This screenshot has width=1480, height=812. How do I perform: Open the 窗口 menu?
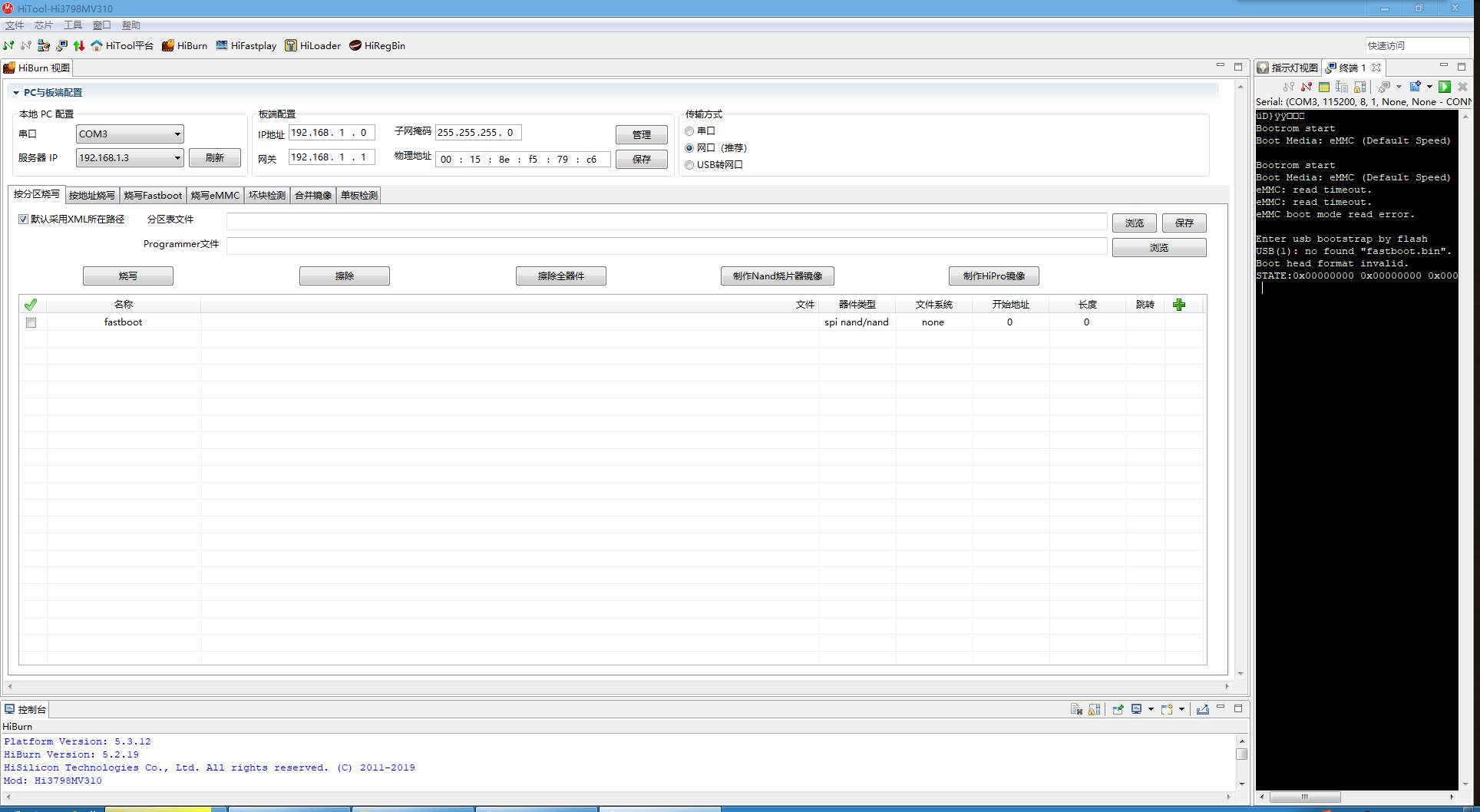(102, 25)
